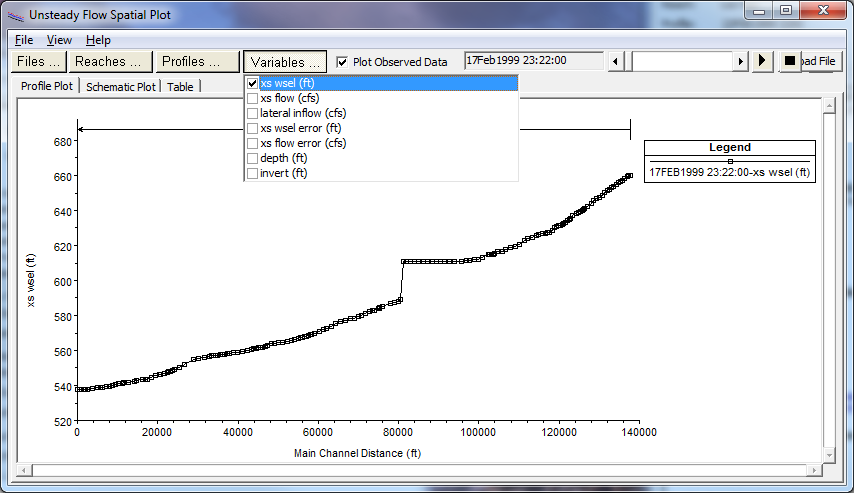Check the depth (ft) variable
This screenshot has width=854, height=493.
point(253,159)
